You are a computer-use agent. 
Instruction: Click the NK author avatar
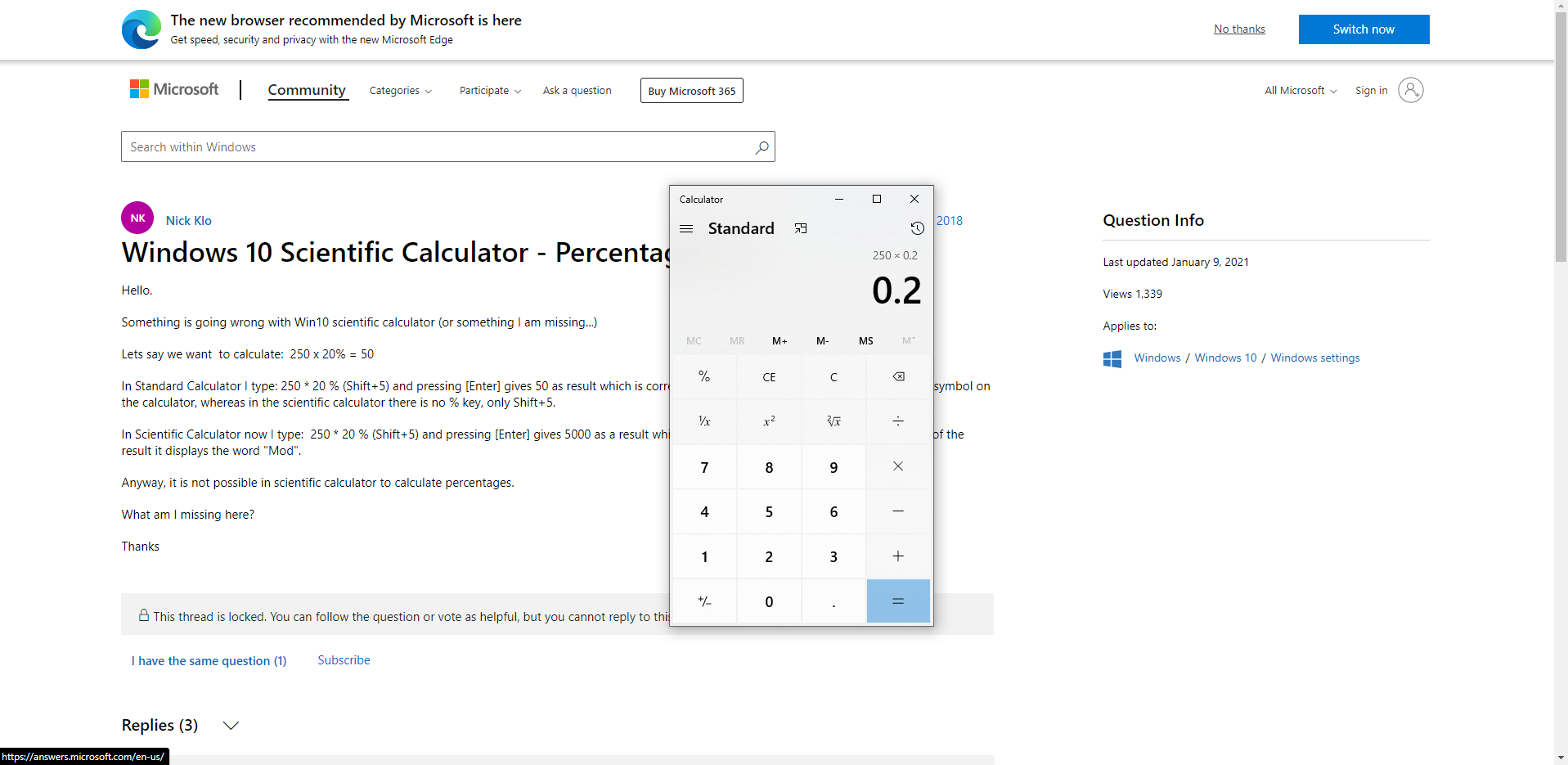[137, 218]
